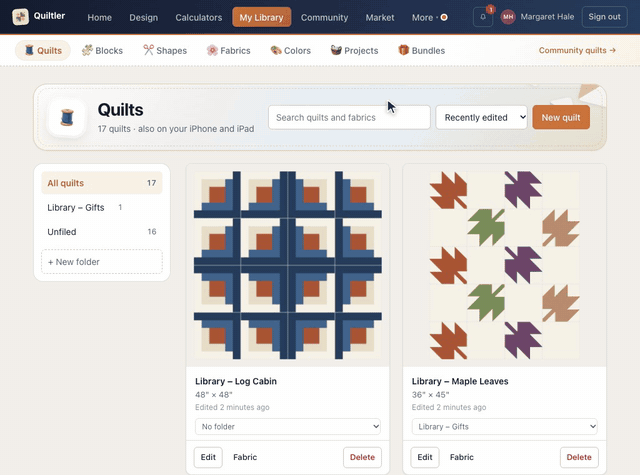Open the Maple Leaves quilt thumbnail

[x=504, y=265]
